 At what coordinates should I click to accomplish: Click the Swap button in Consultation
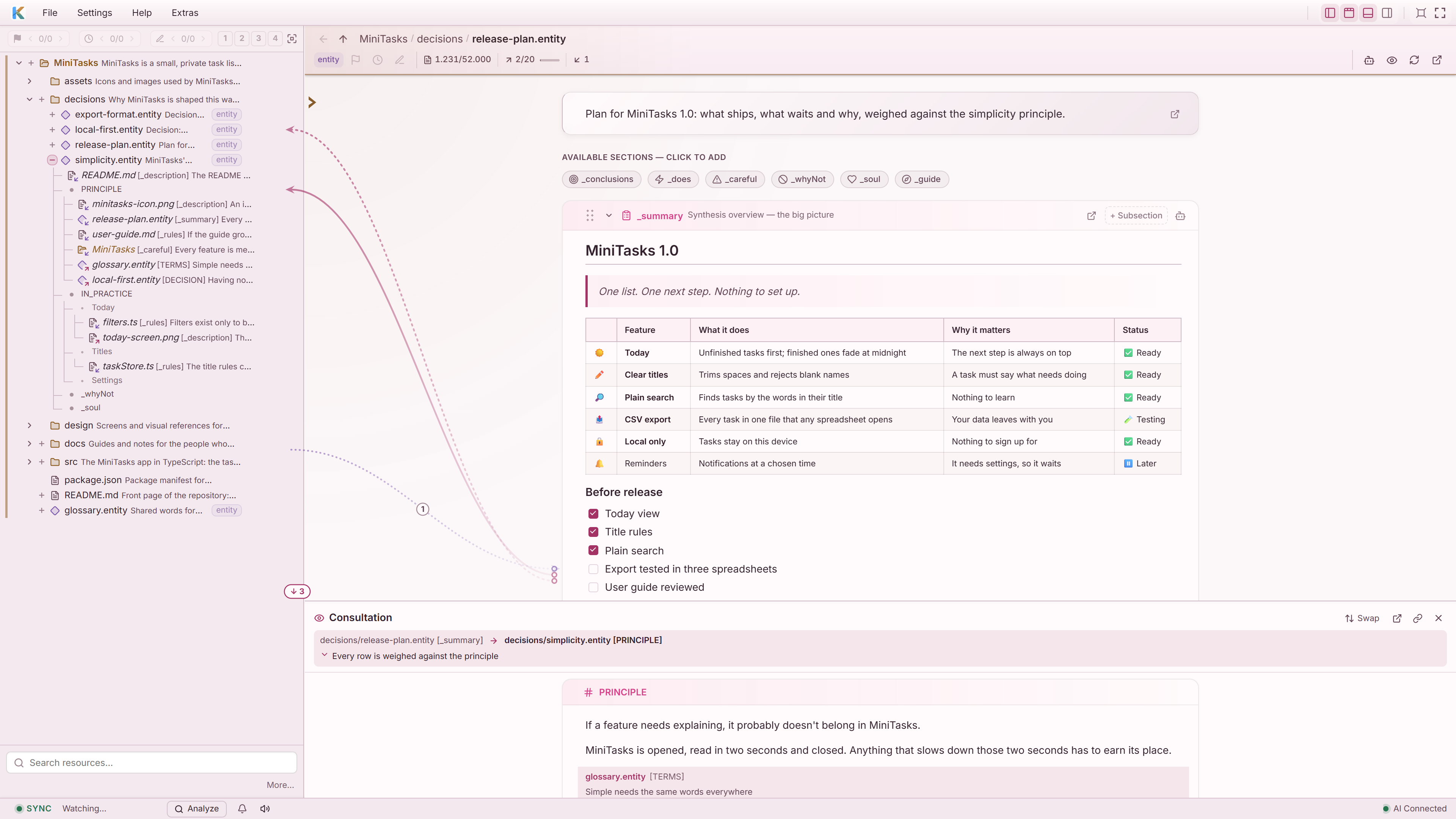click(1362, 618)
